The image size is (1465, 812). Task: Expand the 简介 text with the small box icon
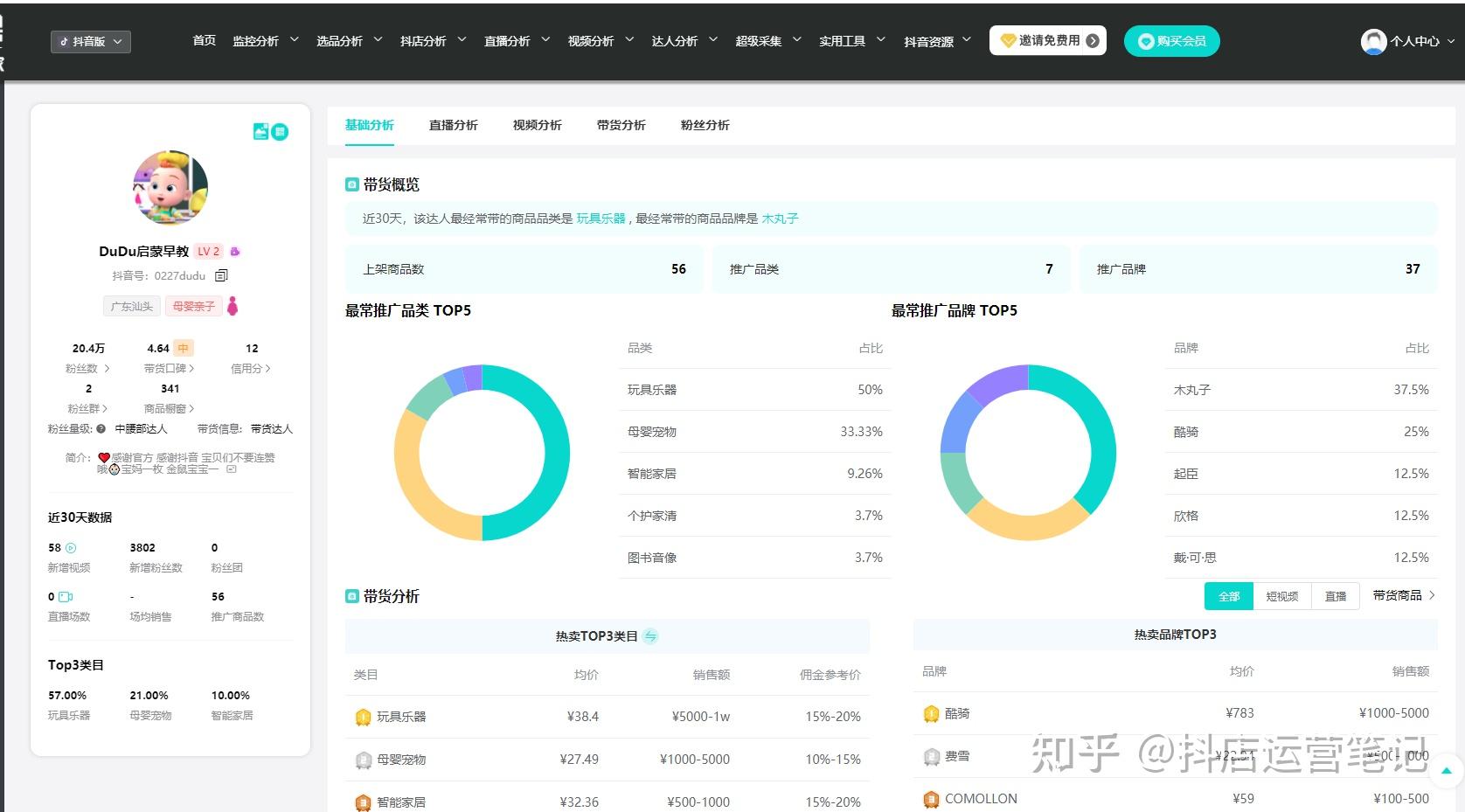[x=232, y=469]
